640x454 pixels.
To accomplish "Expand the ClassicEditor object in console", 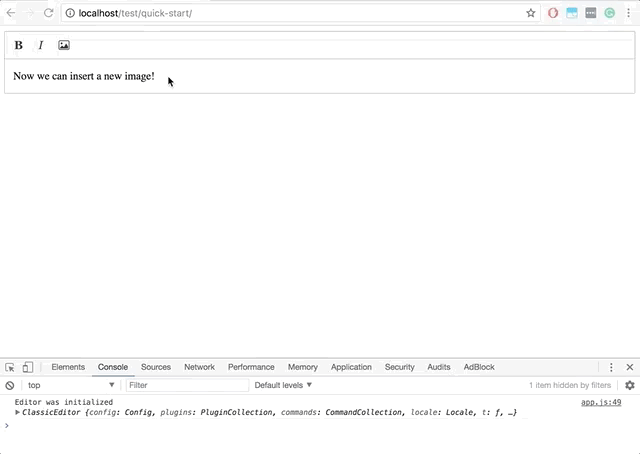I will pos(18,412).
